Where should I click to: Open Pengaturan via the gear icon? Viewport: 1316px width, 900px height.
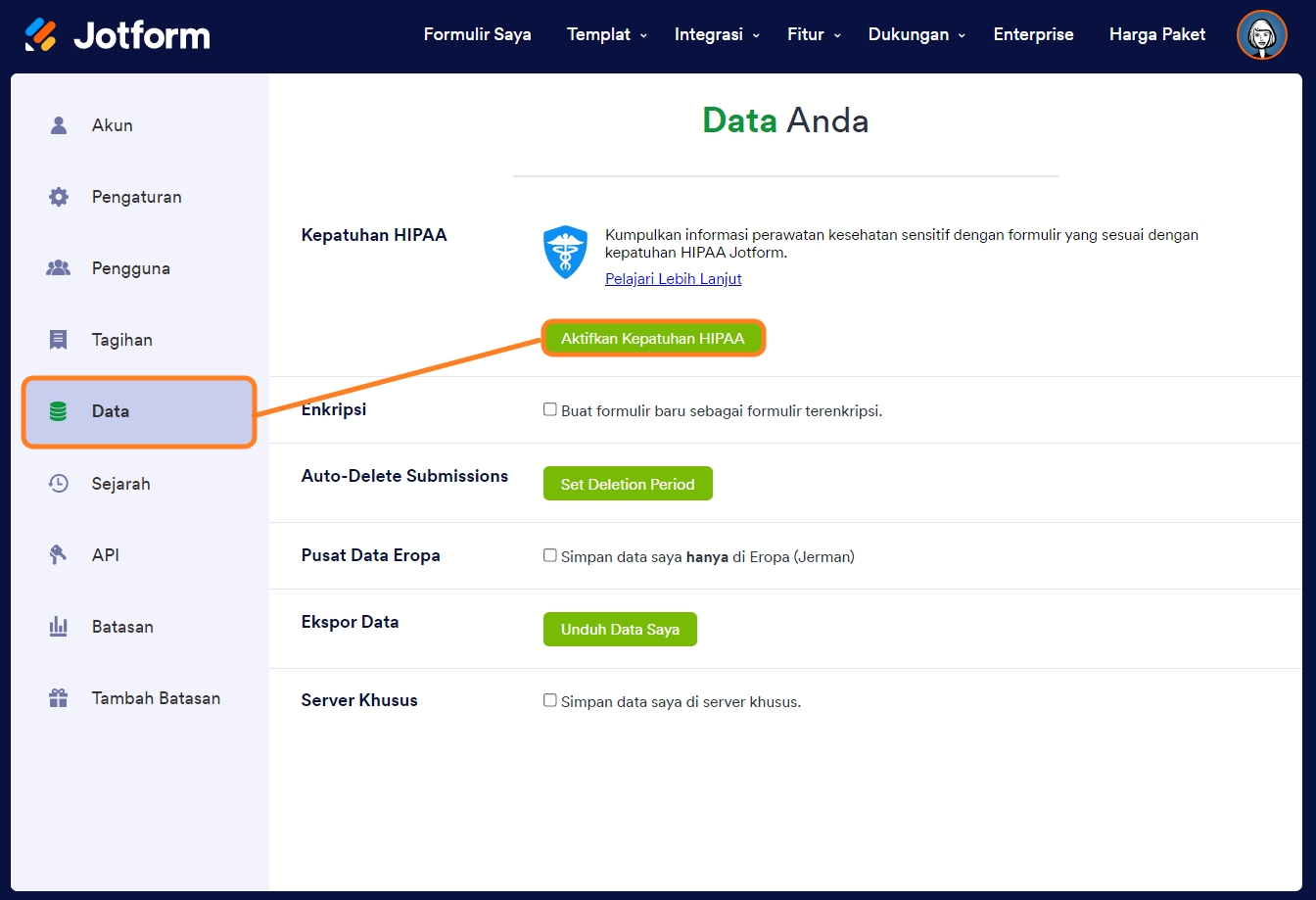59,197
